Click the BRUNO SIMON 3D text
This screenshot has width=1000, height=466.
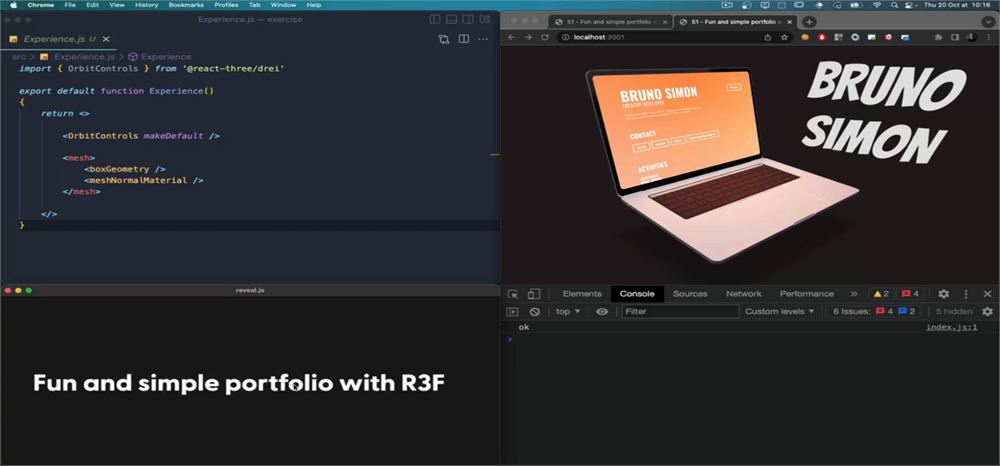[x=883, y=113]
